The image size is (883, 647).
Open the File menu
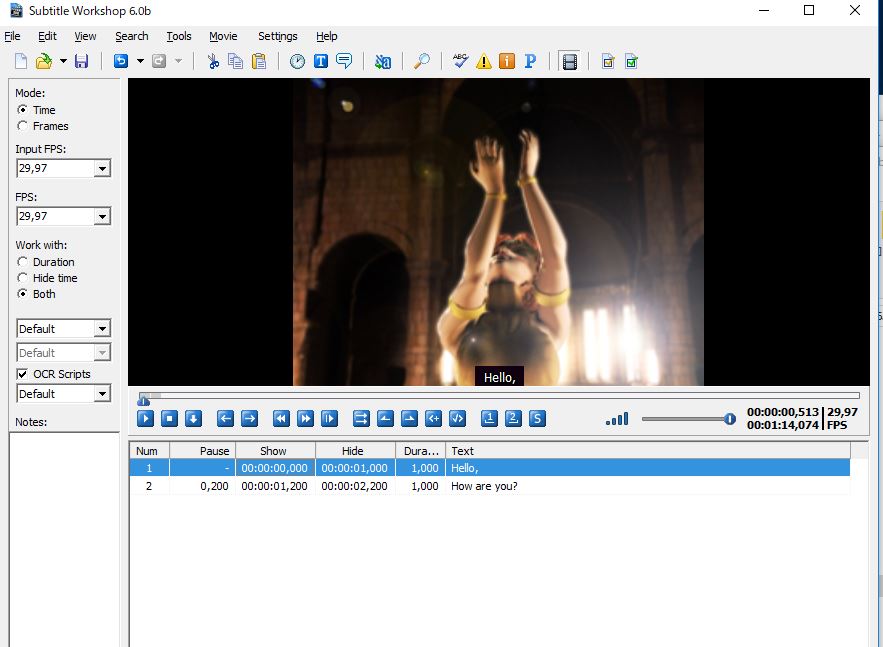click(12, 36)
